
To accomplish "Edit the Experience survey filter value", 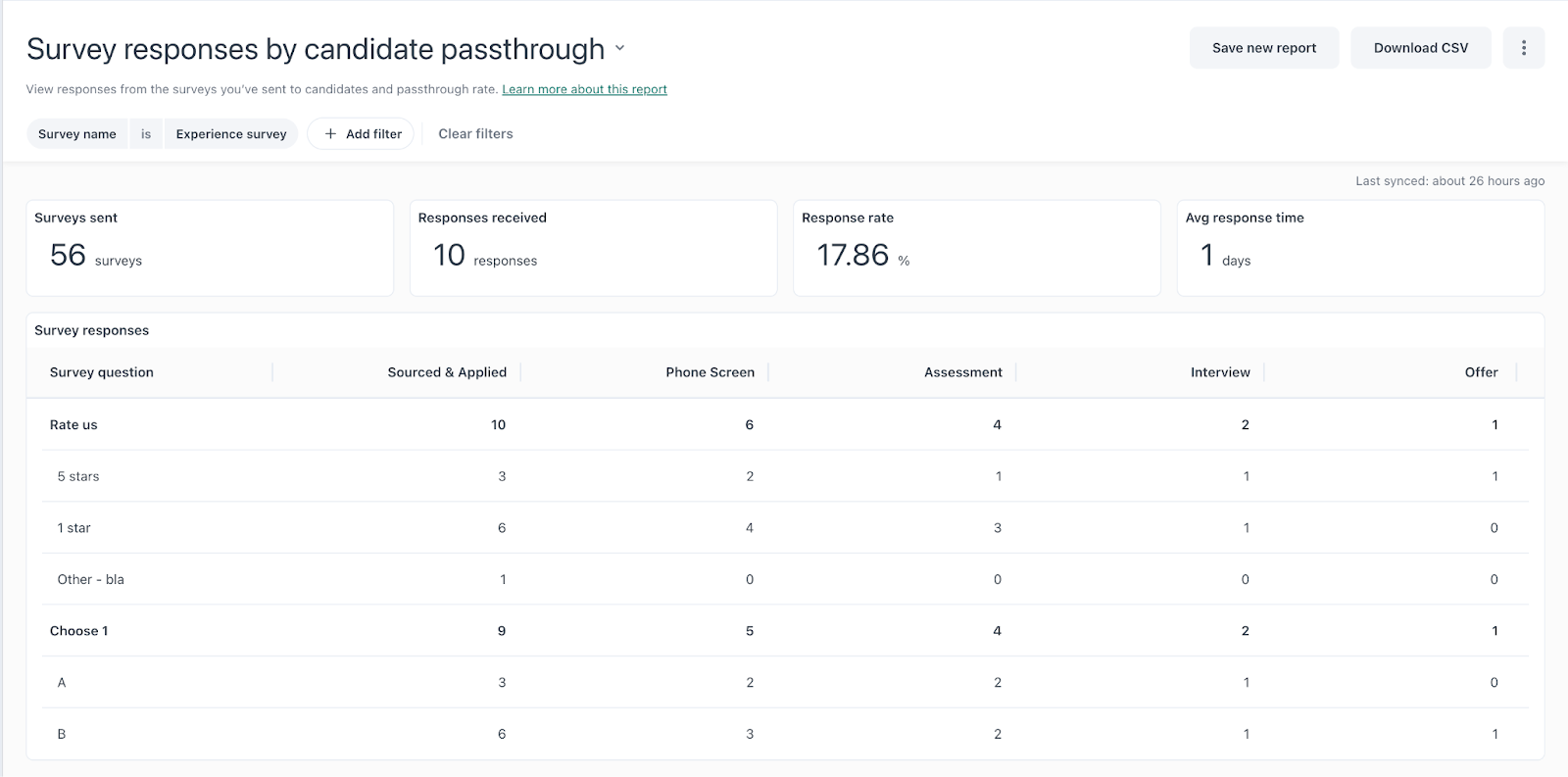I will point(231,134).
